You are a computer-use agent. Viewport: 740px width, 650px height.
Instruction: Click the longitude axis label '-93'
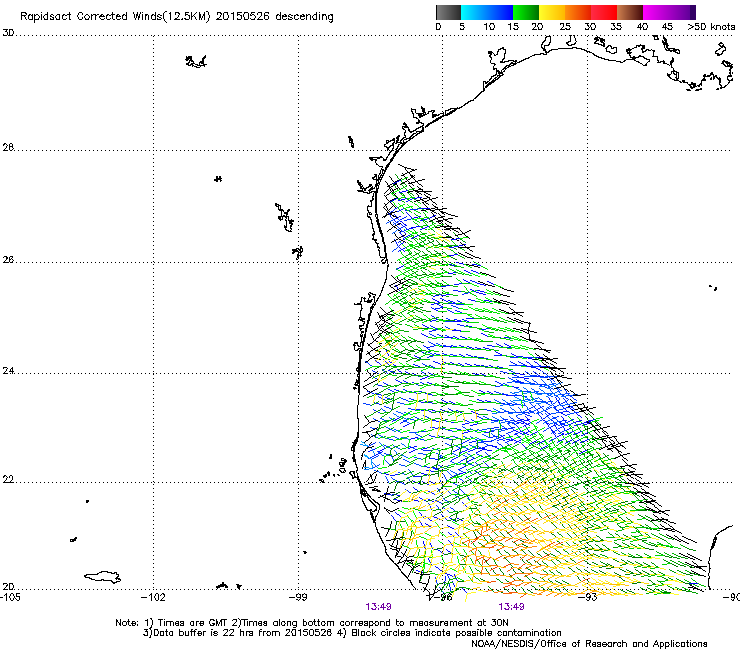(588, 597)
